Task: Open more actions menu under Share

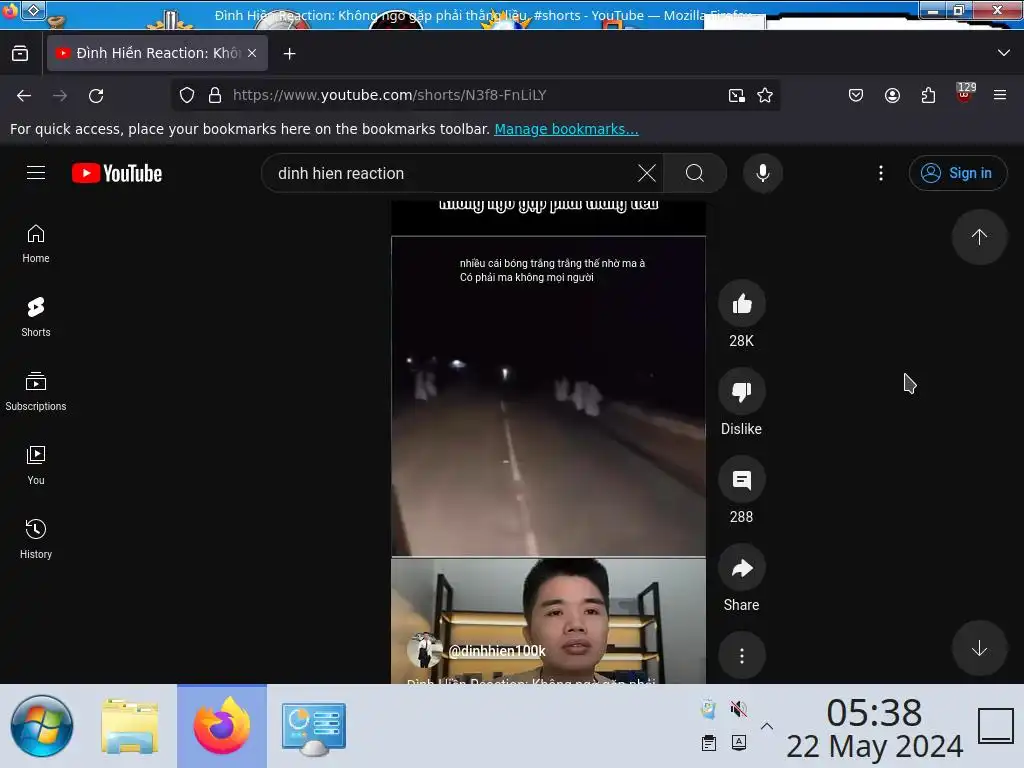Action: click(x=741, y=656)
